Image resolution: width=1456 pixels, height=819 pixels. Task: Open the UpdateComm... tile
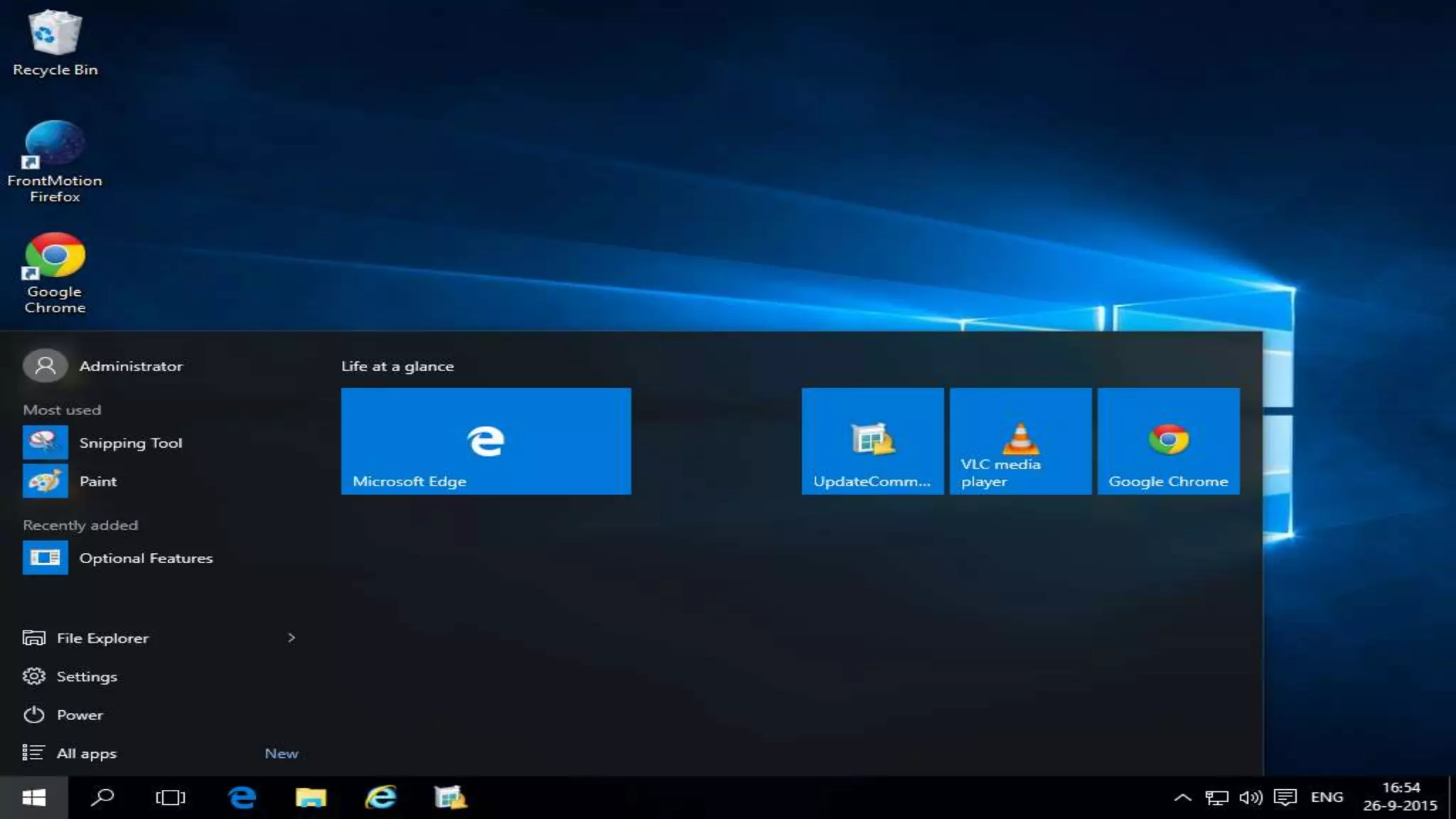[x=872, y=441]
